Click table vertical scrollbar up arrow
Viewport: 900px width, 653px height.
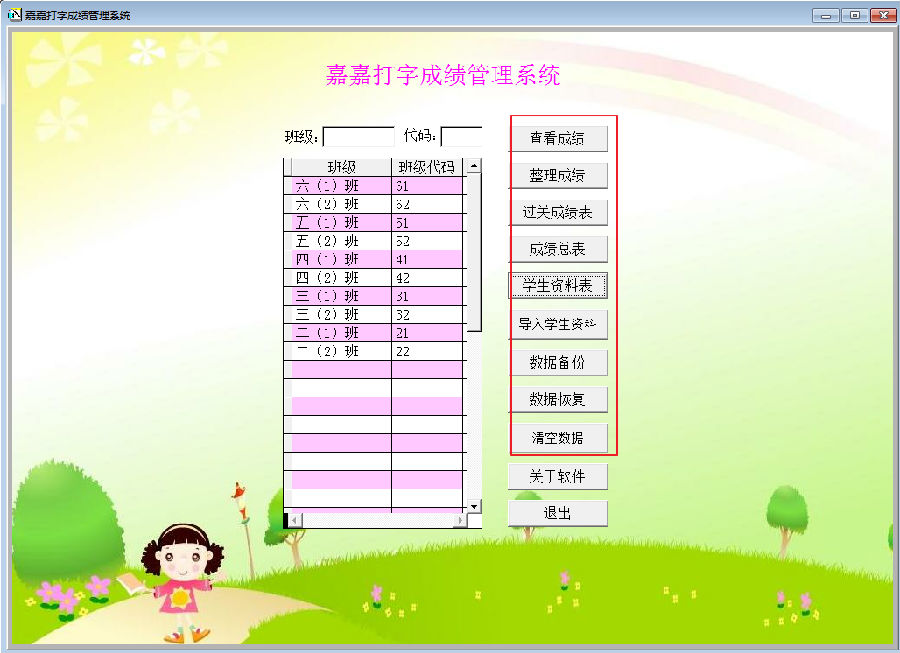click(x=474, y=166)
